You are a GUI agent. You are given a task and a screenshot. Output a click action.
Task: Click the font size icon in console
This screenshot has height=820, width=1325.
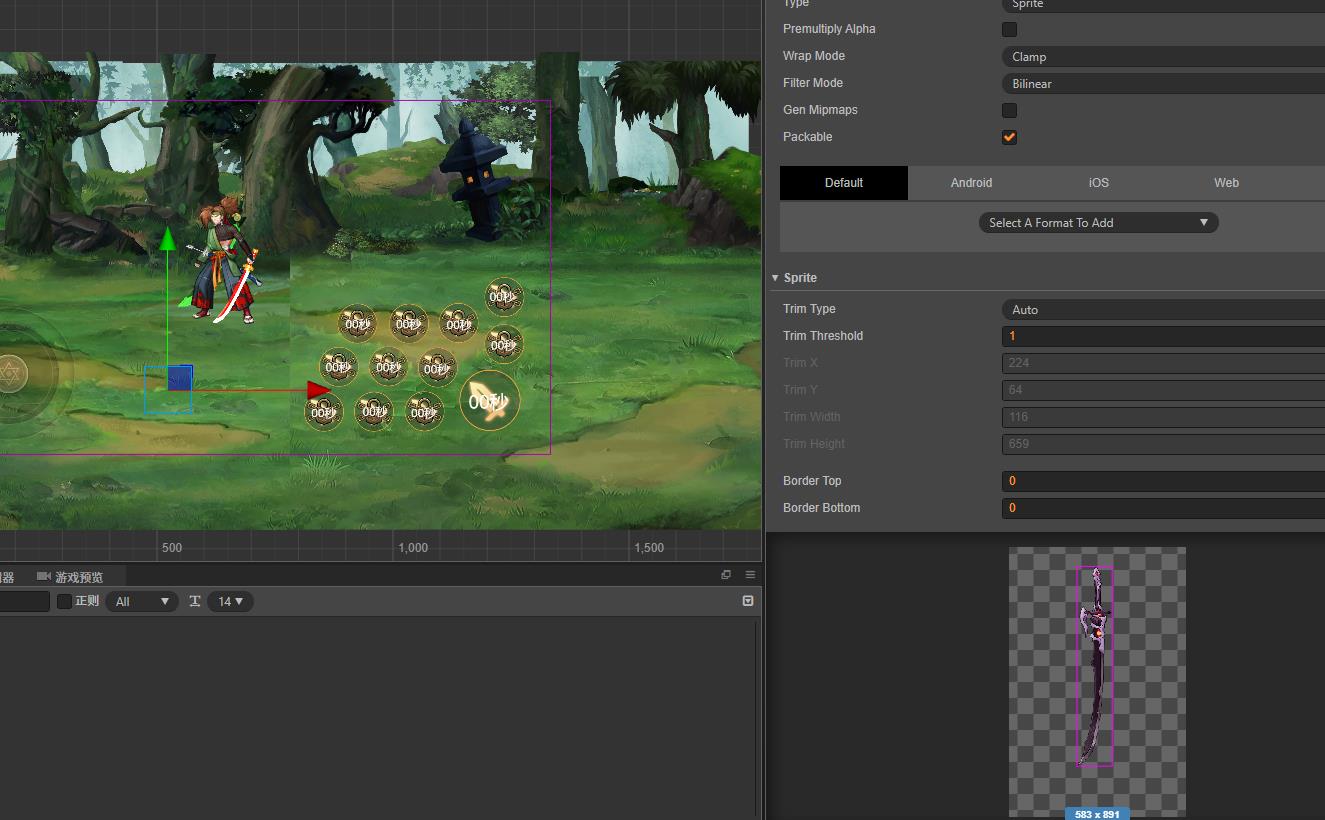pos(195,601)
